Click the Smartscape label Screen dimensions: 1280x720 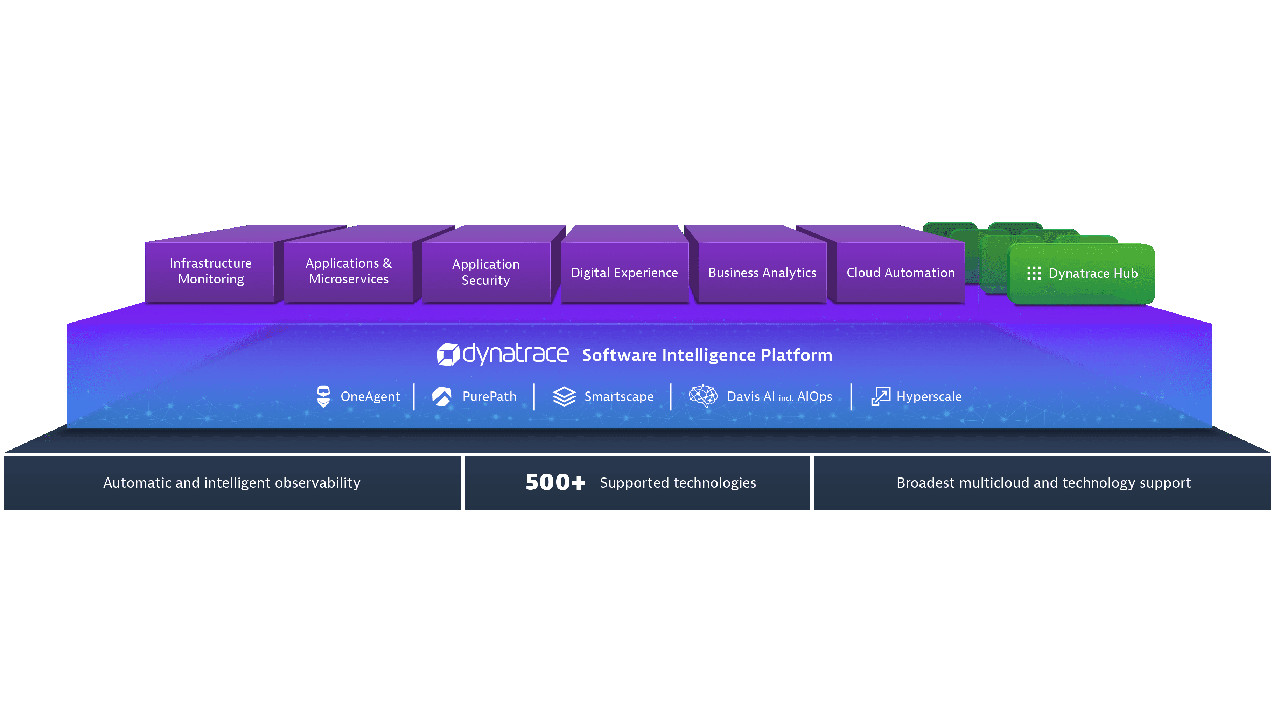click(619, 397)
